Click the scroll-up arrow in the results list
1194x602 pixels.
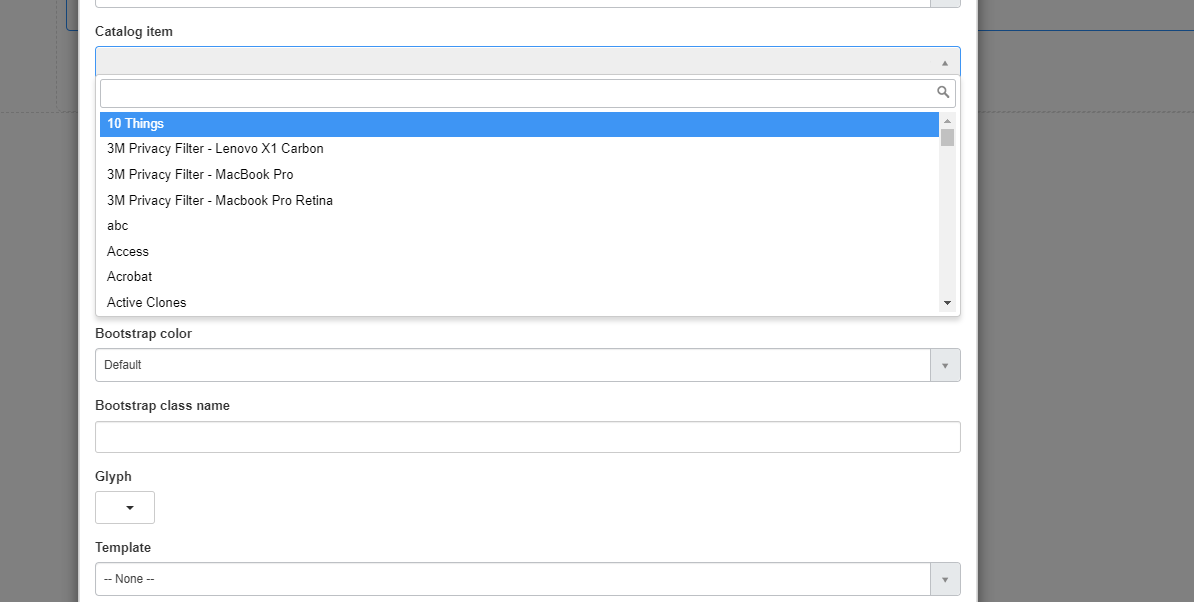pyautogui.click(x=947, y=118)
